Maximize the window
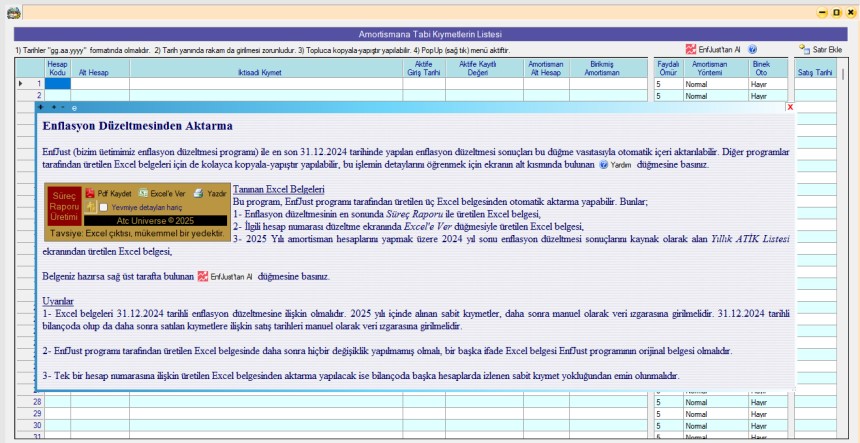860x443 pixels. [836, 12]
